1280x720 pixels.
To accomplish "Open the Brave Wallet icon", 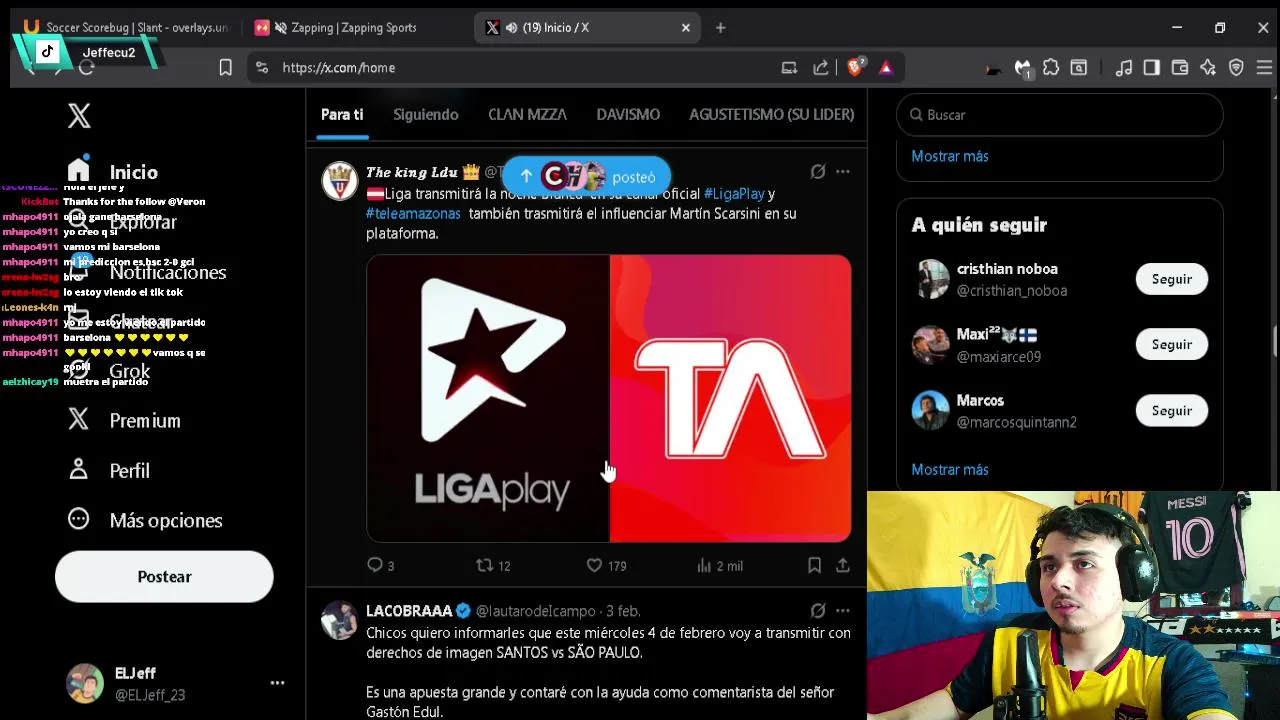I will click(1180, 68).
